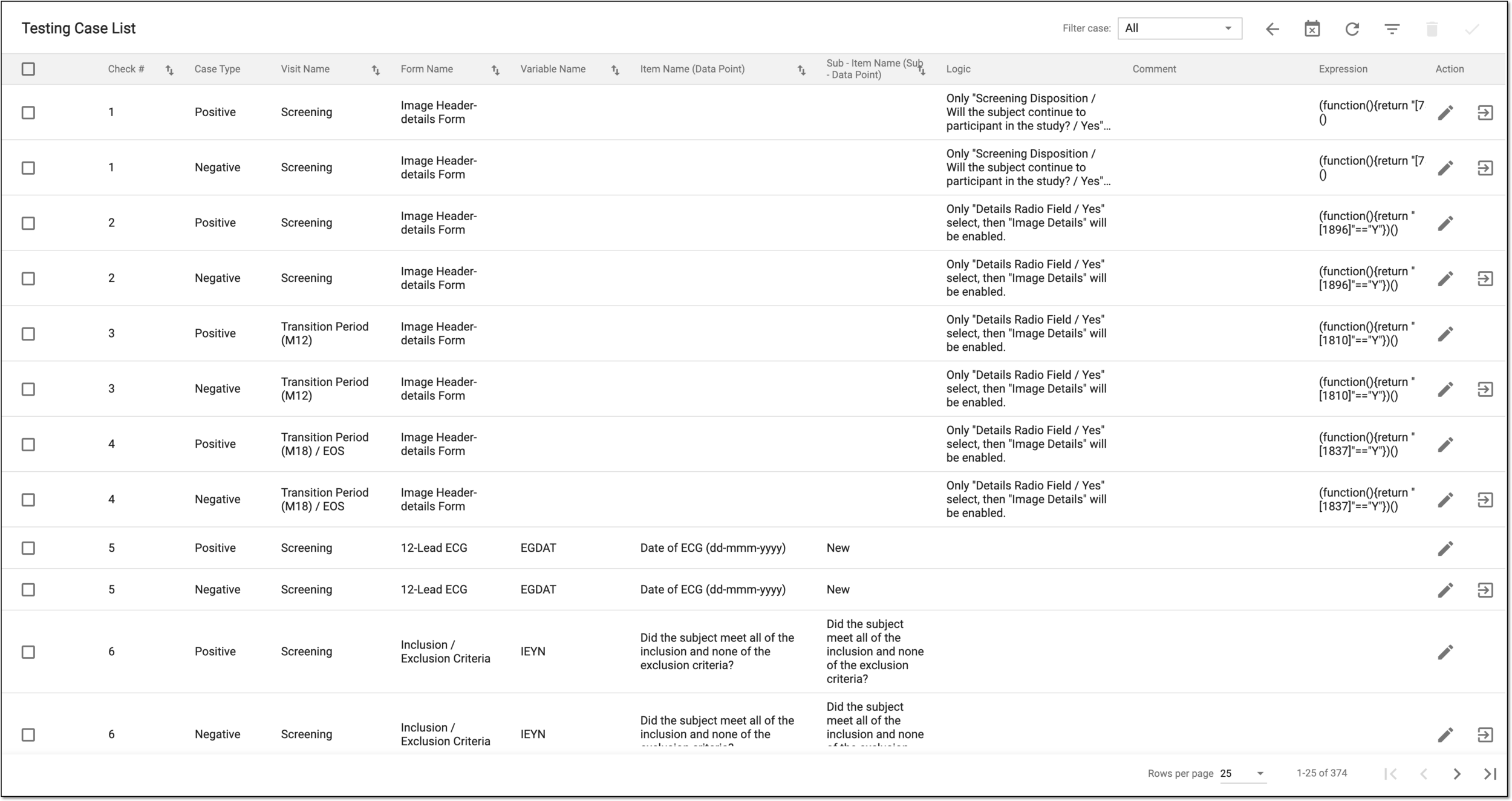Tick checkbox for check 4 Negative
Image resolution: width=1512 pixels, height=801 pixels.
[x=28, y=500]
